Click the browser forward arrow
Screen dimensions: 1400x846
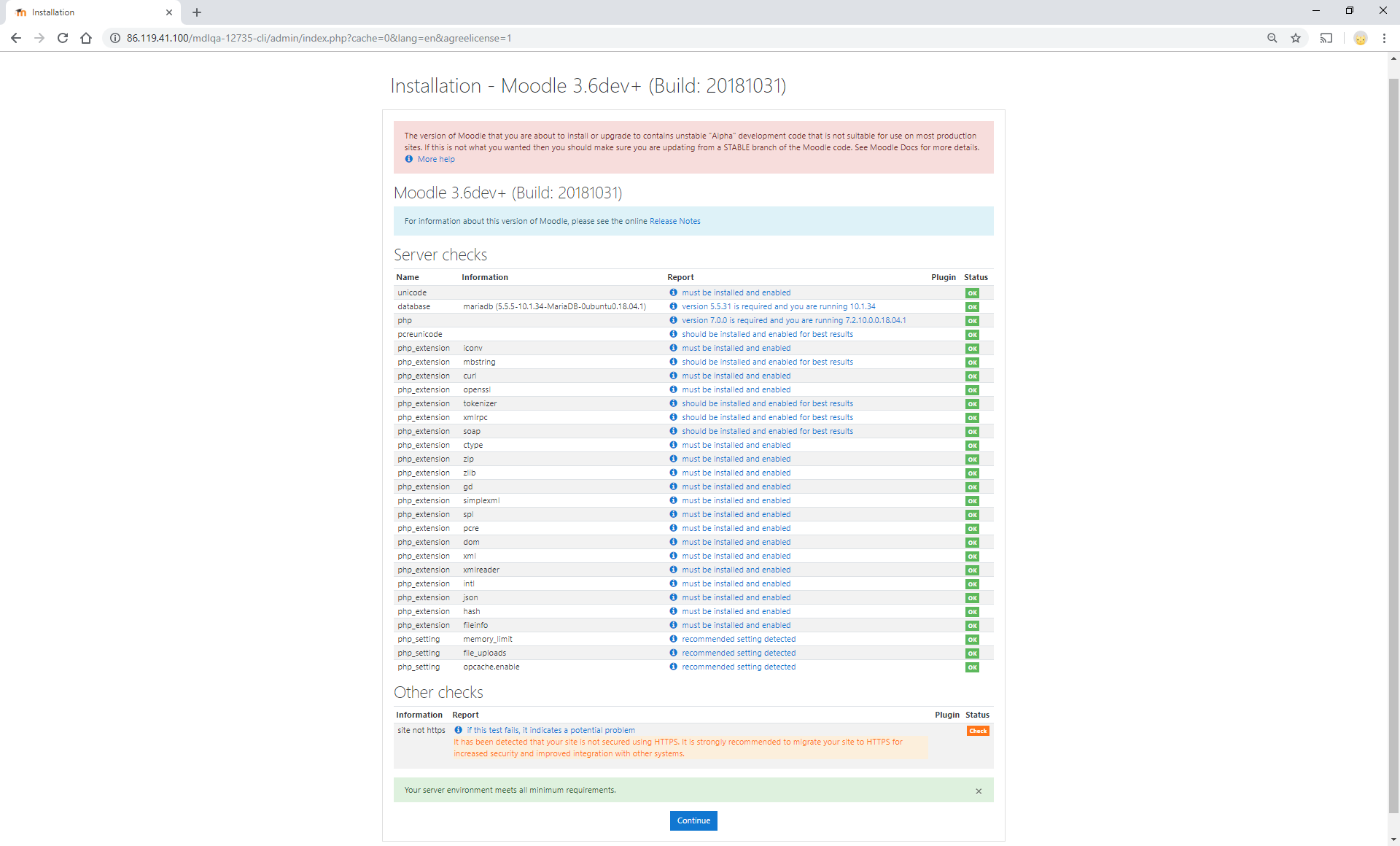(39, 38)
